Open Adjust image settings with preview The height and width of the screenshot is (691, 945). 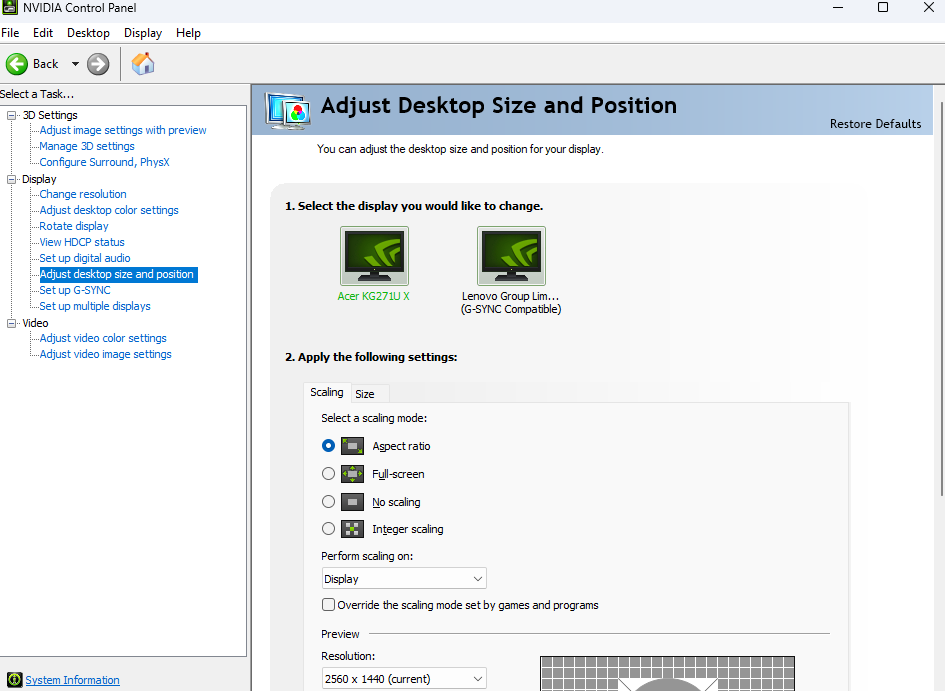[x=123, y=130]
